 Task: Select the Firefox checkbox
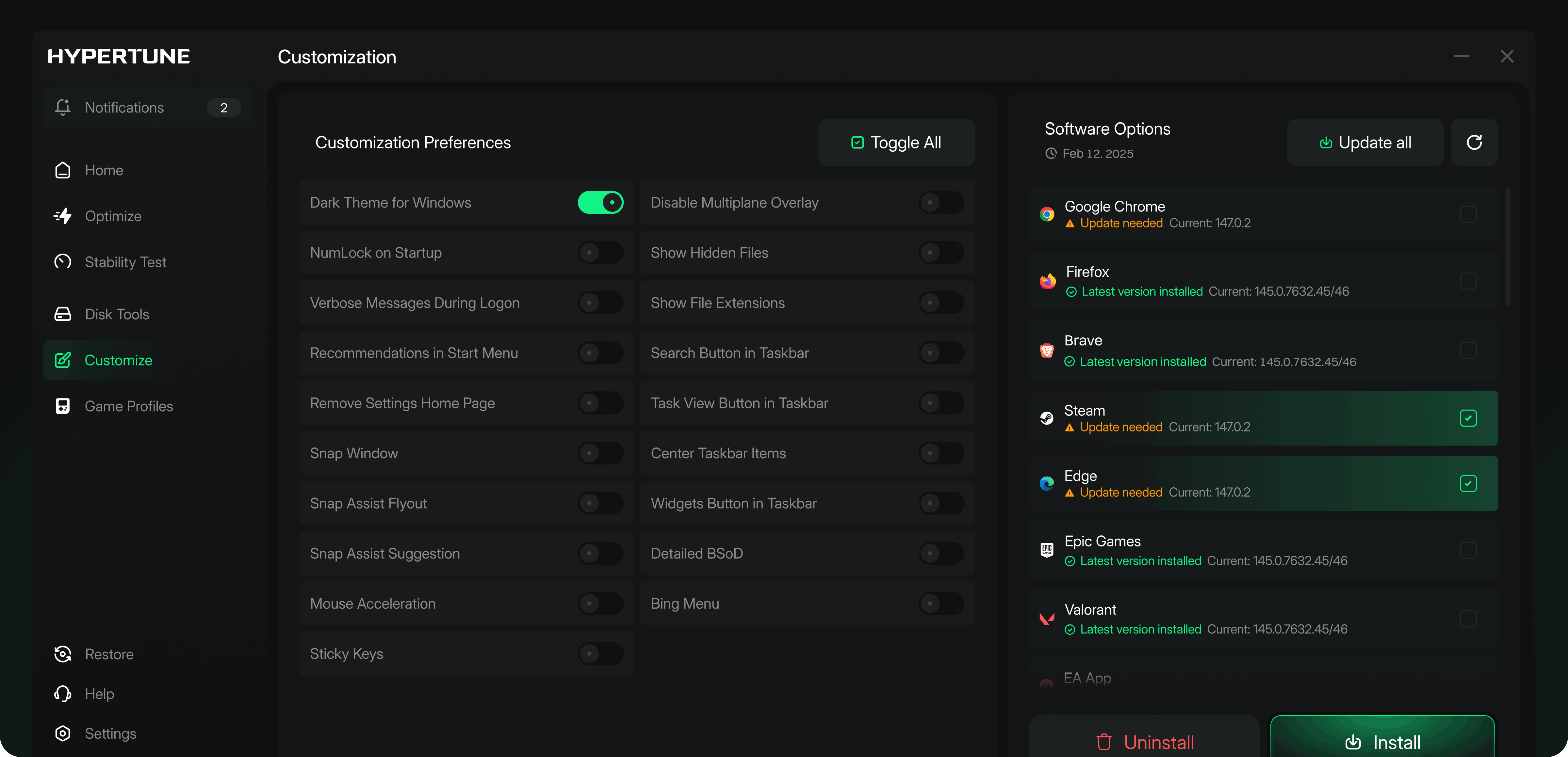1468,281
